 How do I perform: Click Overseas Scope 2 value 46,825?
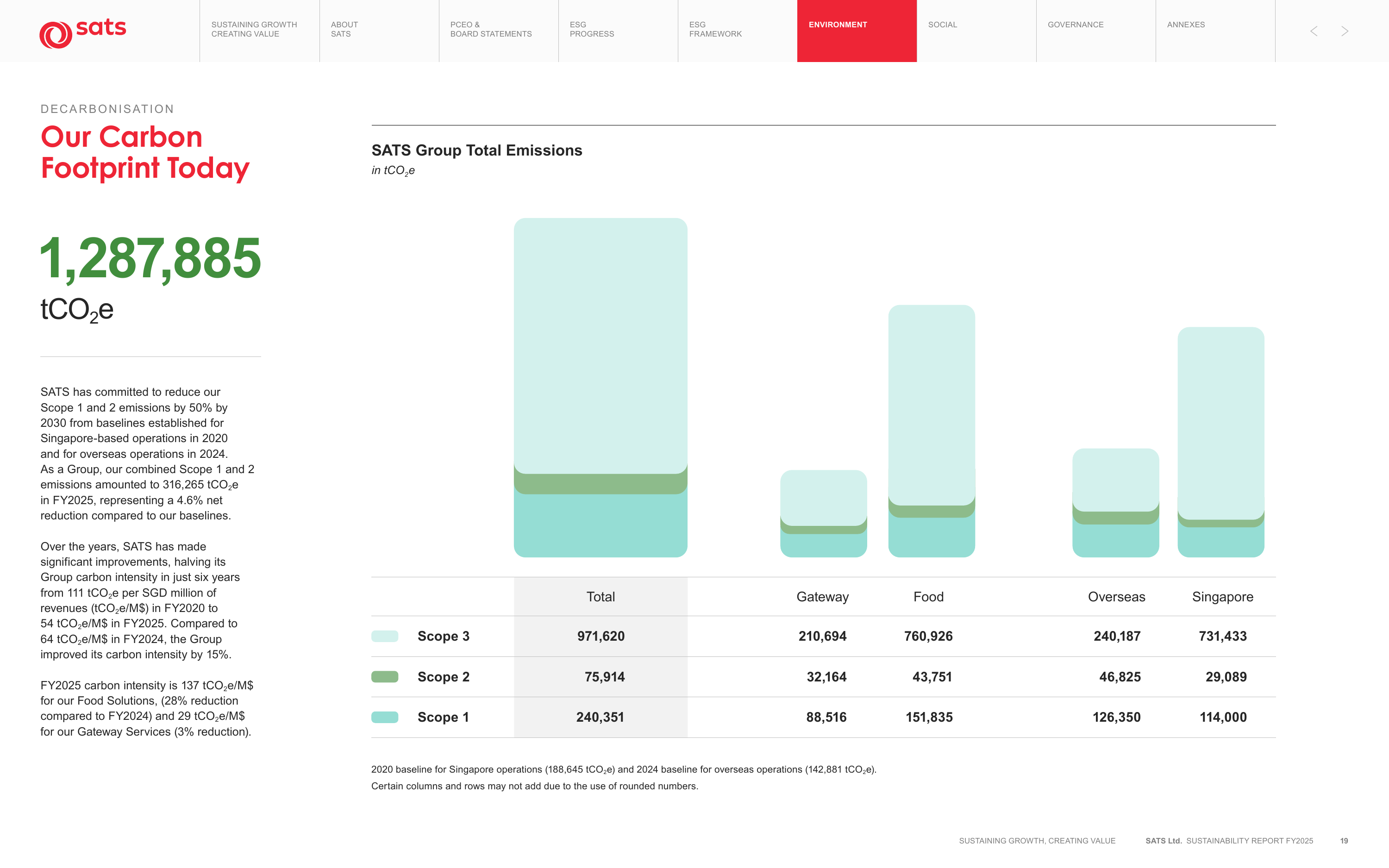pos(1120,677)
